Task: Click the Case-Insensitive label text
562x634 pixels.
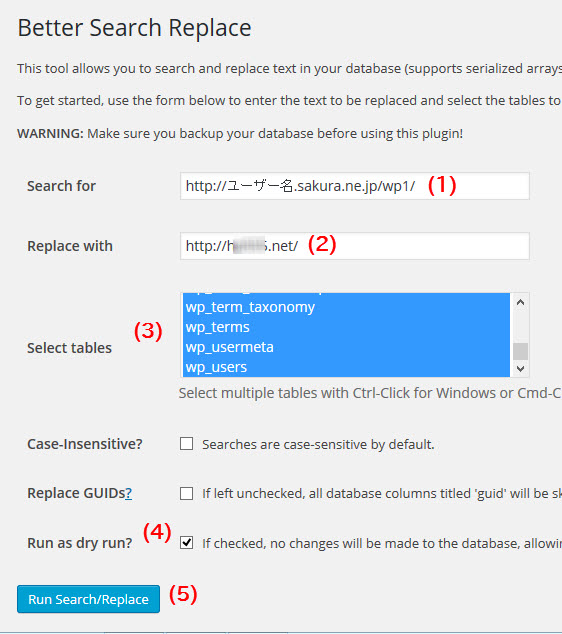Action: pyautogui.click(x=85, y=444)
